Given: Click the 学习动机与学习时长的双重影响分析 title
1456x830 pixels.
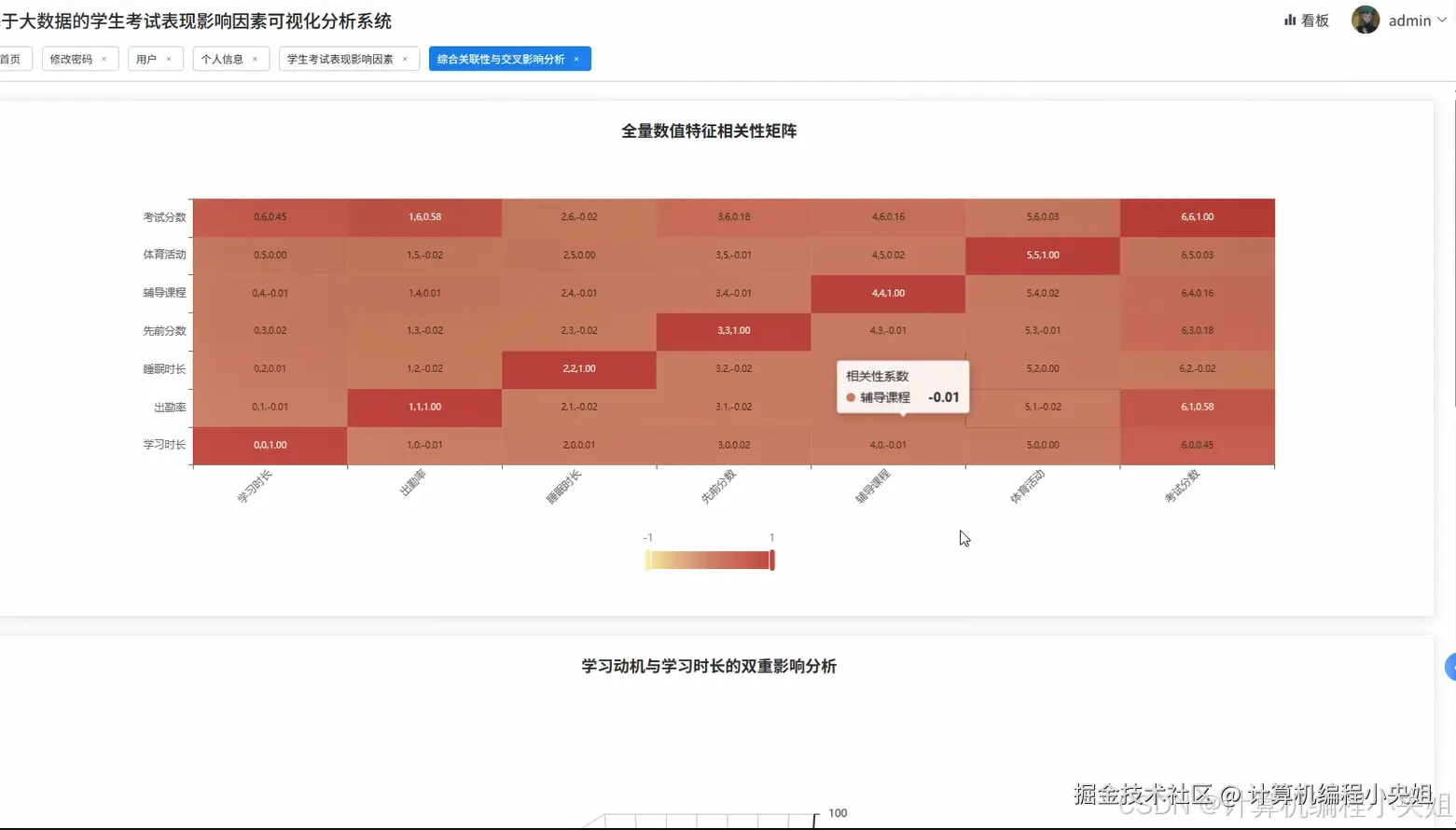Looking at the screenshot, I should [709, 667].
